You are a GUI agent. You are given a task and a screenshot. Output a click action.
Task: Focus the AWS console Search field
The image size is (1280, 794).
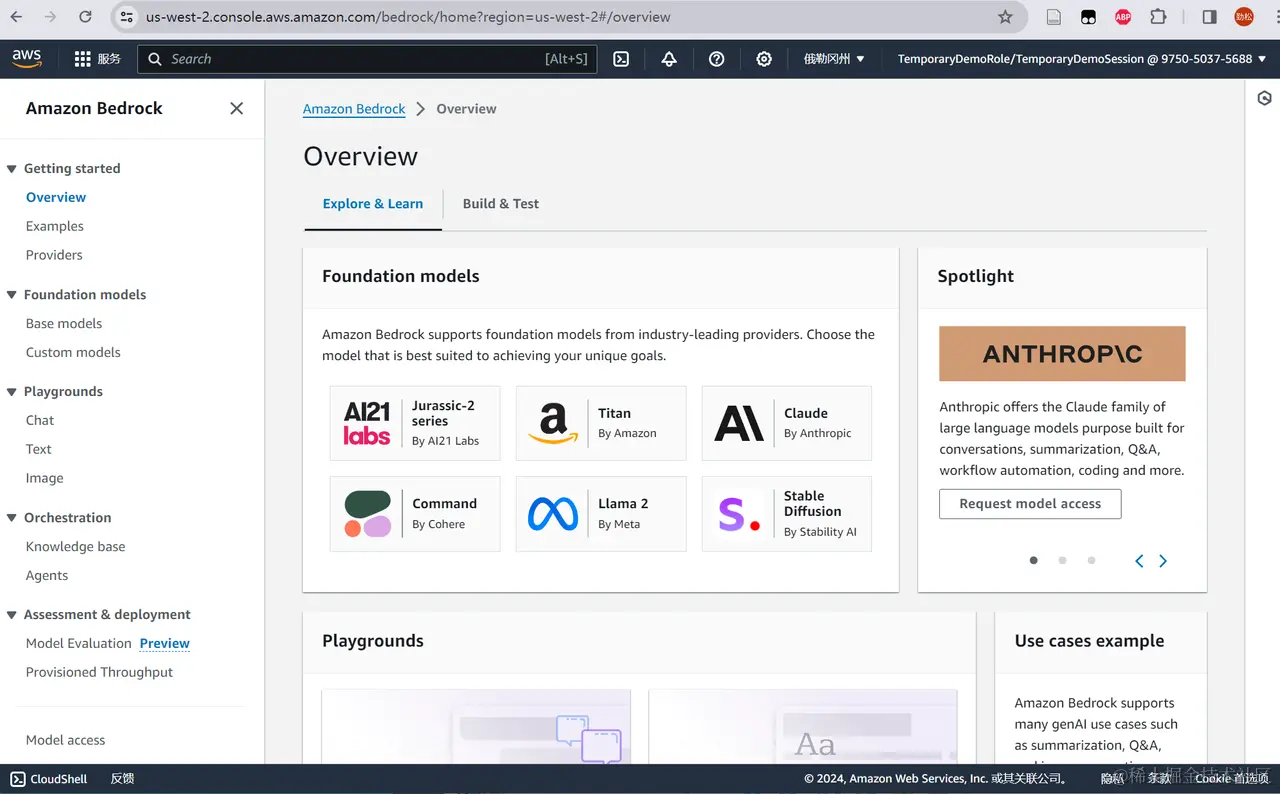[367, 59]
